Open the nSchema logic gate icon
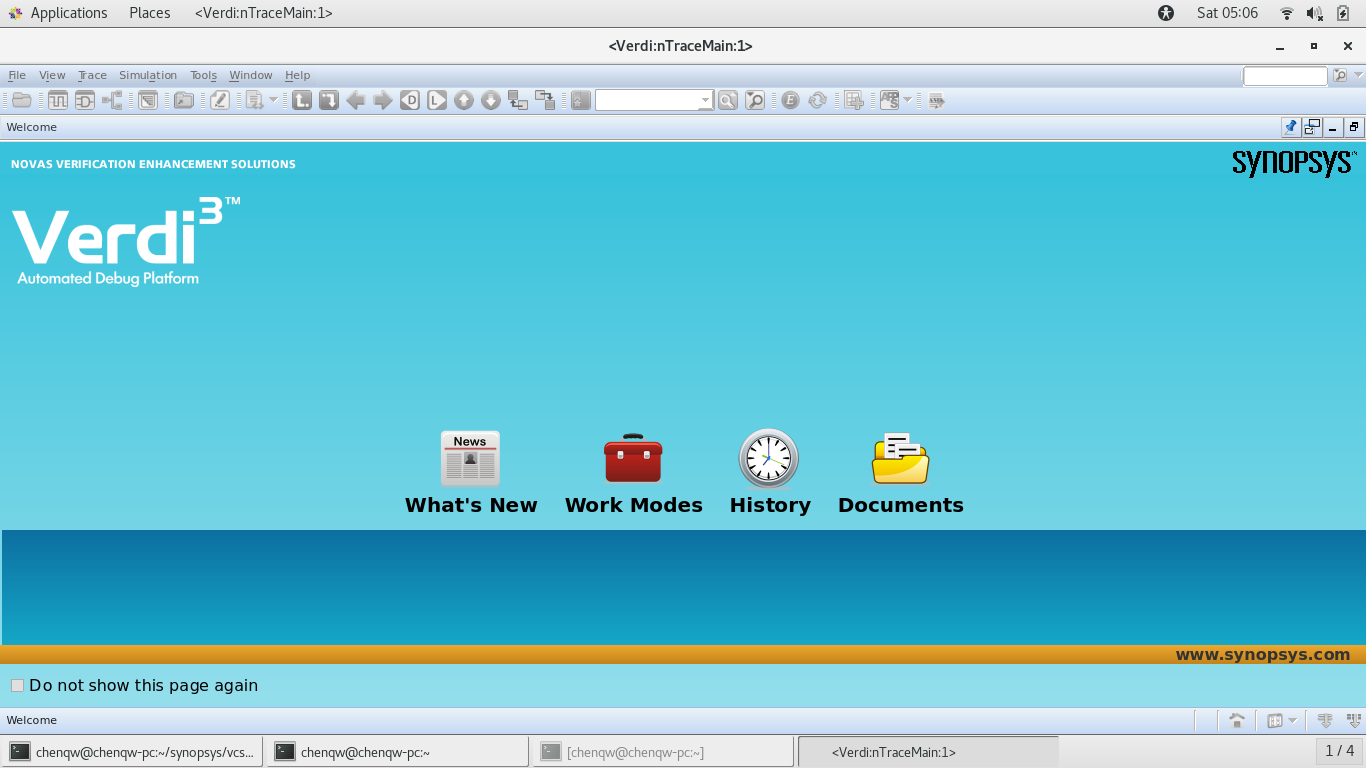The height and width of the screenshot is (768, 1366). [84, 100]
